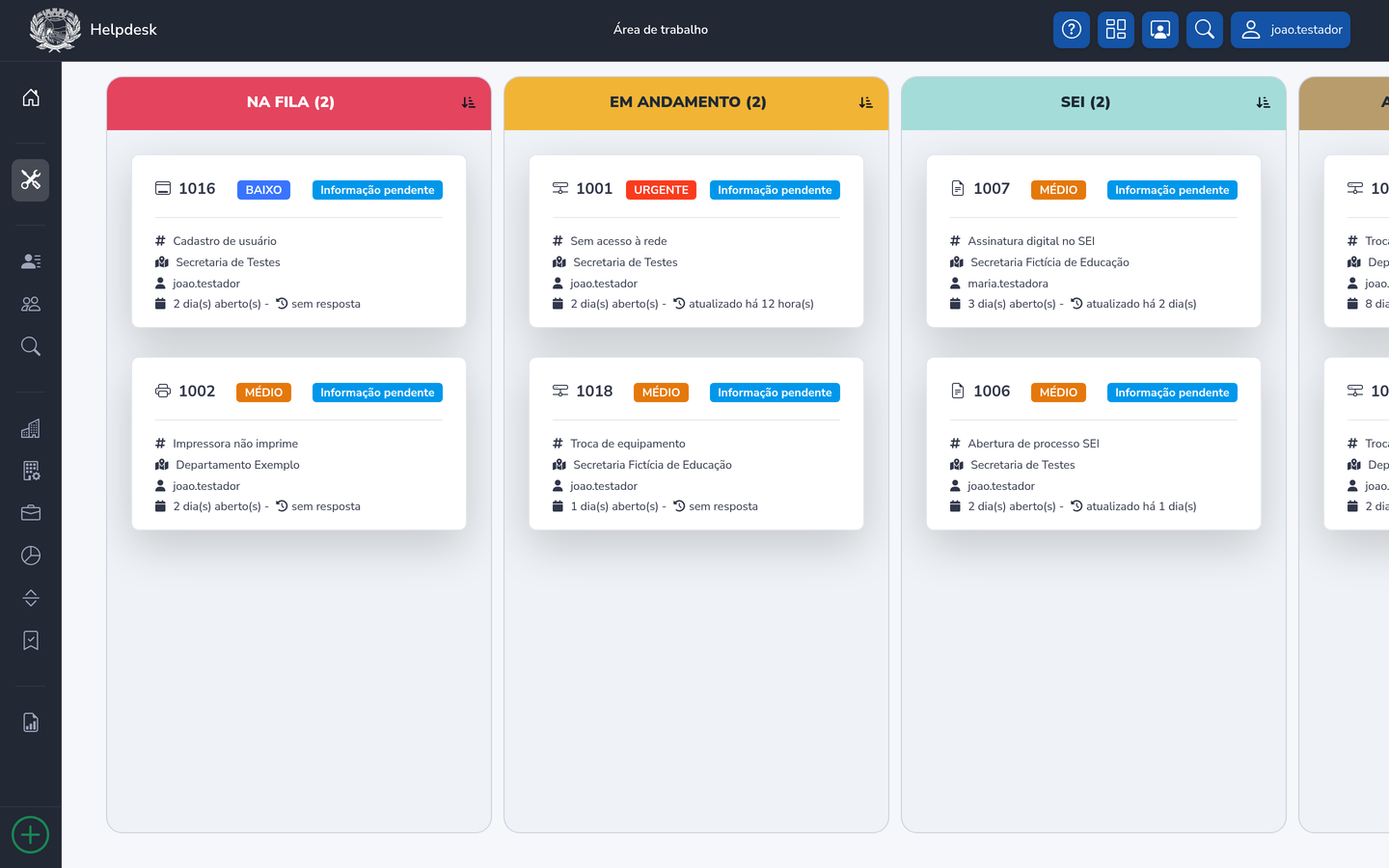The height and width of the screenshot is (868, 1389).
Task: Click the document icon beside 1007
Action: click(x=958, y=188)
